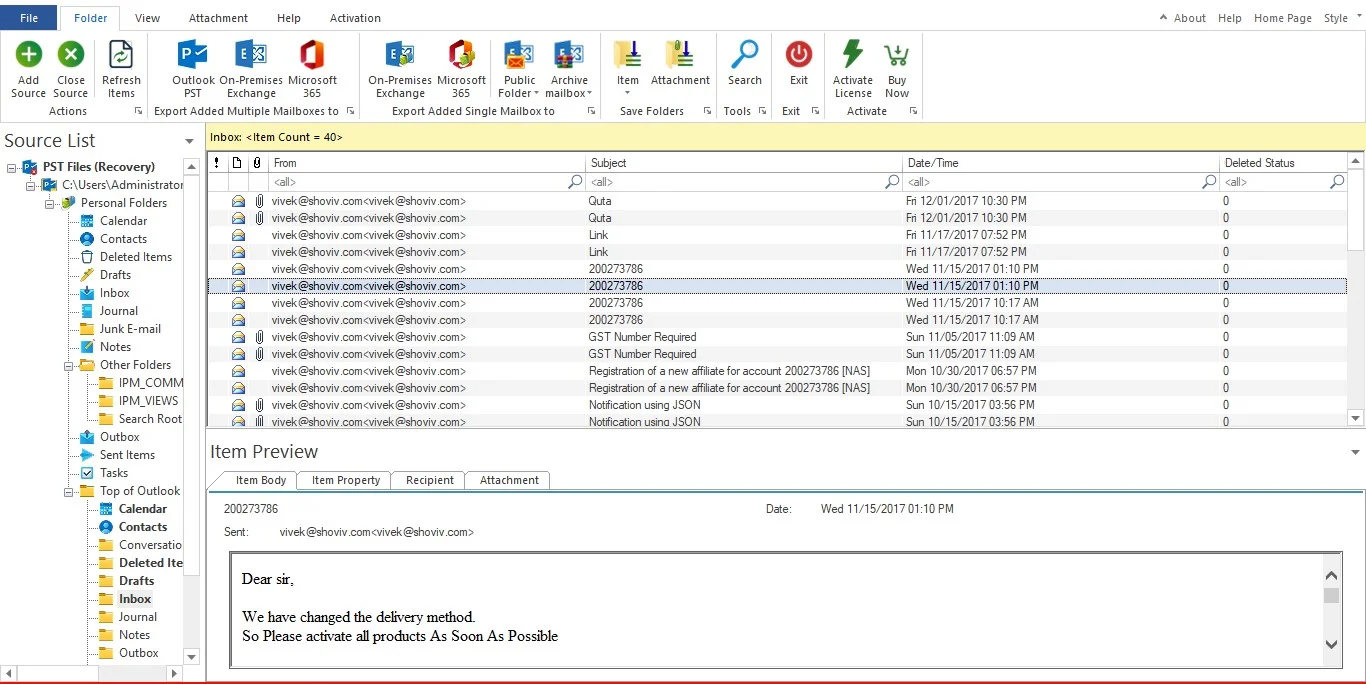Click the Export Added Single Mailbox launcher icon
This screenshot has height=684, width=1366.
click(x=591, y=111)
